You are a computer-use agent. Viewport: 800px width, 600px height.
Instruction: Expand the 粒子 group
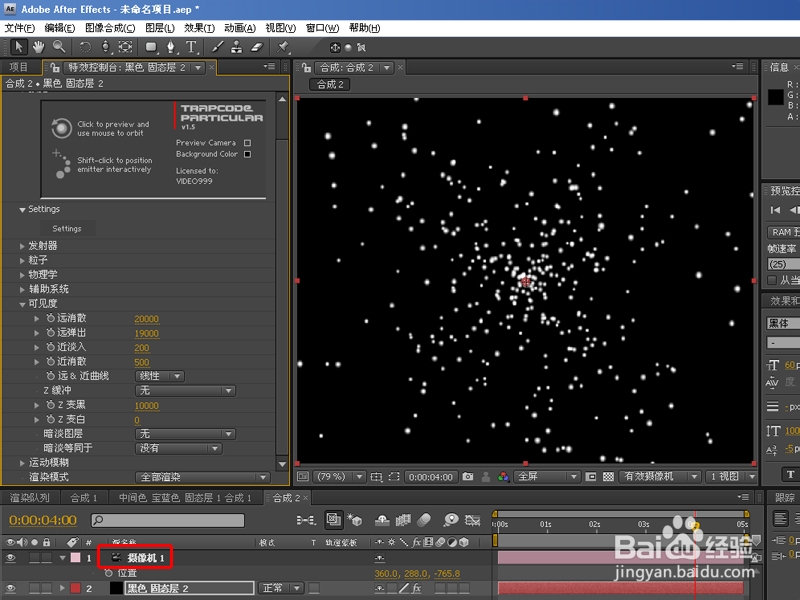(22, 260)
